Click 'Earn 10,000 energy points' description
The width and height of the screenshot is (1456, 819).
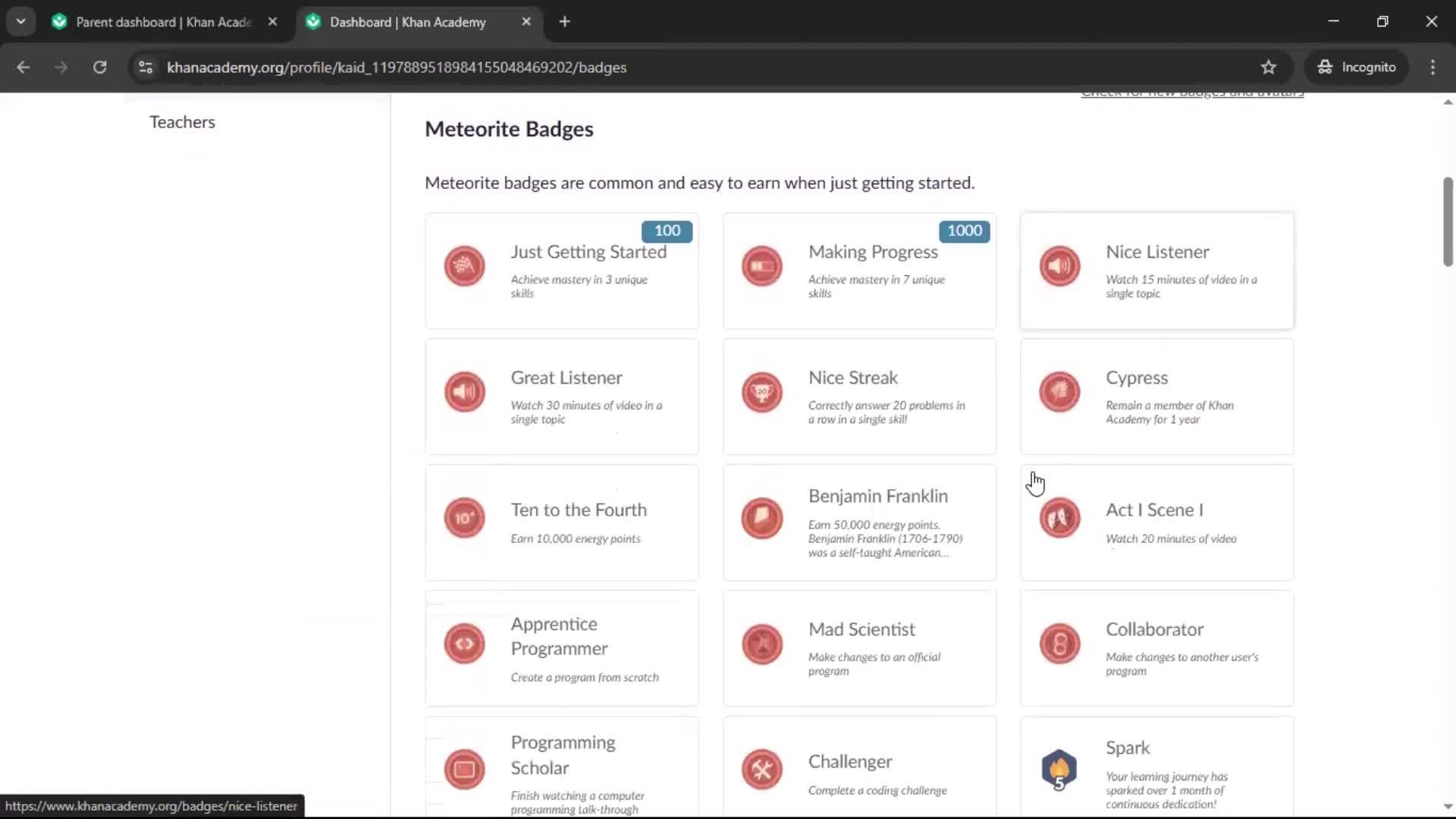pos(576,538)
